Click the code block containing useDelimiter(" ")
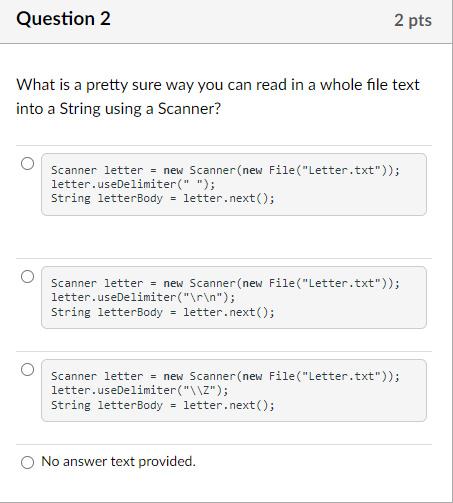 [x=234, y=184]
